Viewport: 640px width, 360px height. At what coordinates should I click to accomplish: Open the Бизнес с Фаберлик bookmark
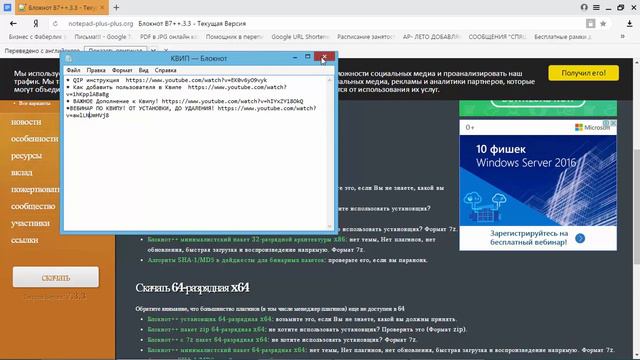coord(36,37)
